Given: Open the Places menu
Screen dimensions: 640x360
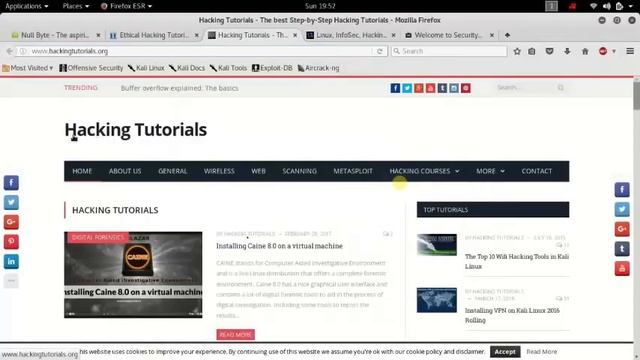Looking at the screenshot, I should pyautogui.click(x=76, y=6).
